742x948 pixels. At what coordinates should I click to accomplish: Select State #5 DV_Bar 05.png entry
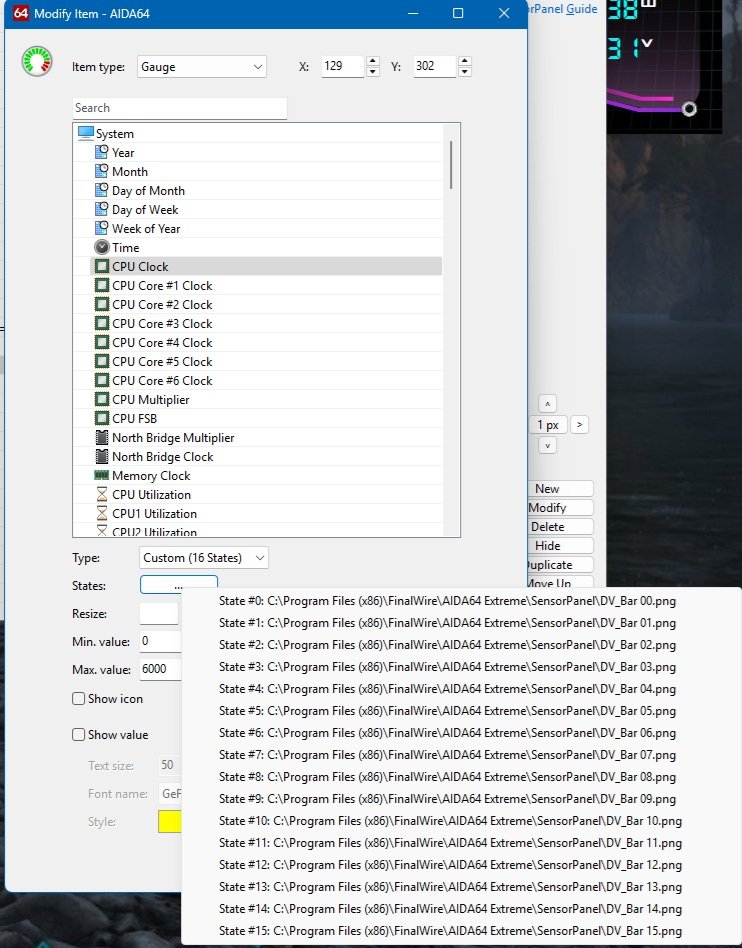coord(447,710)
